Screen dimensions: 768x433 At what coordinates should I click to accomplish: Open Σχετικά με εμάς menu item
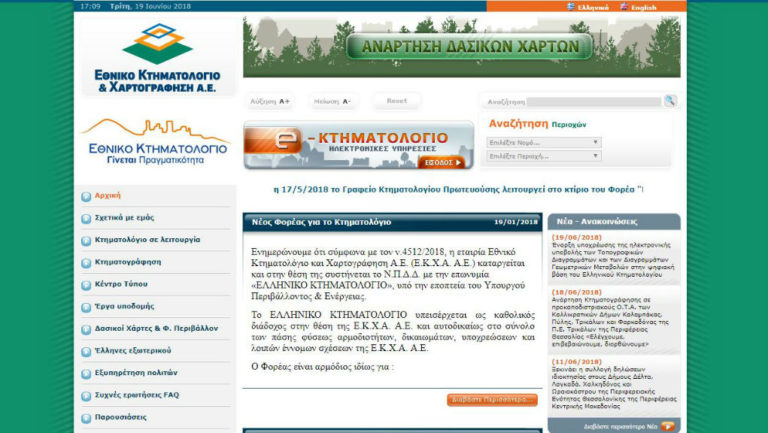[124, 217]
